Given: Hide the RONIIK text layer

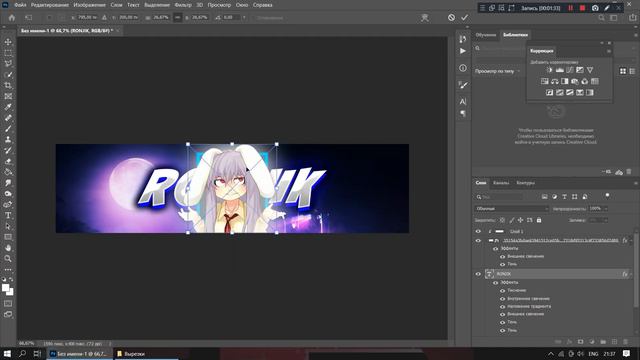Looking at the screenshot, I should click(x=478, y=274).
